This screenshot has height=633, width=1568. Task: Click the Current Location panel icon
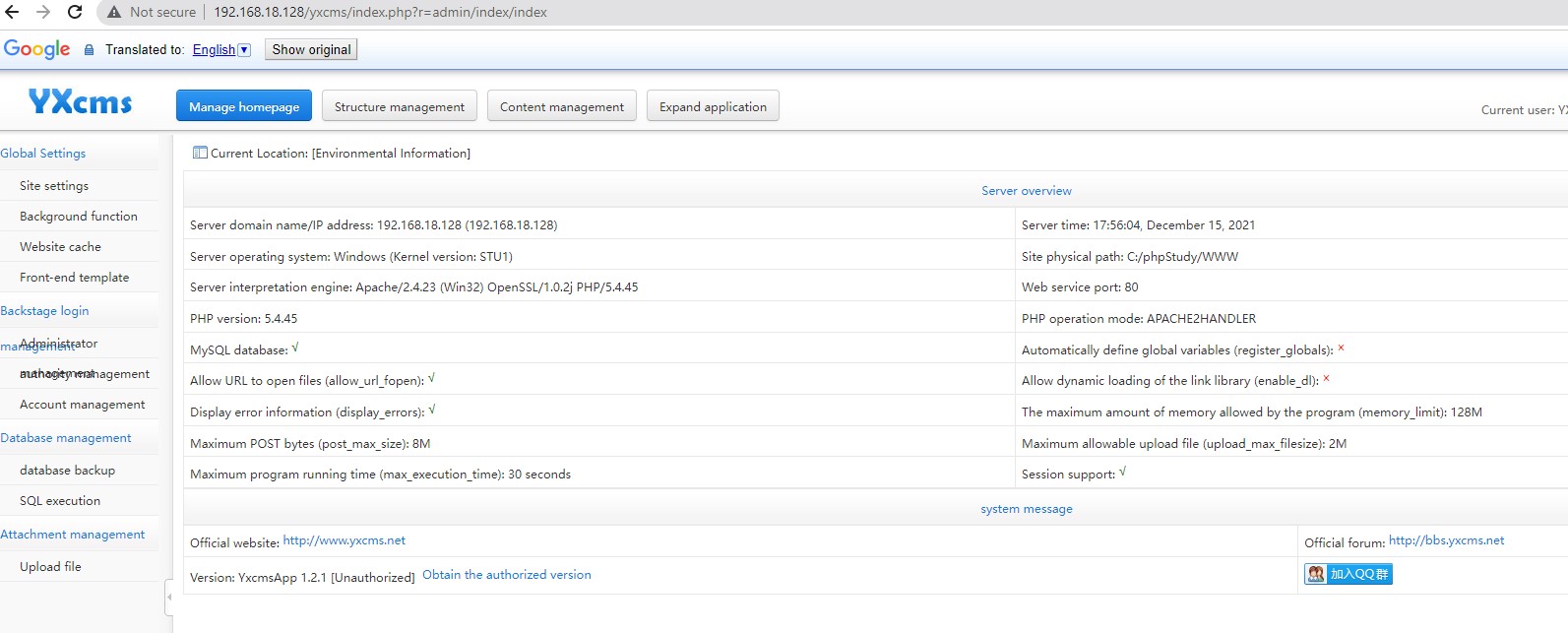[x=200, y=153]
